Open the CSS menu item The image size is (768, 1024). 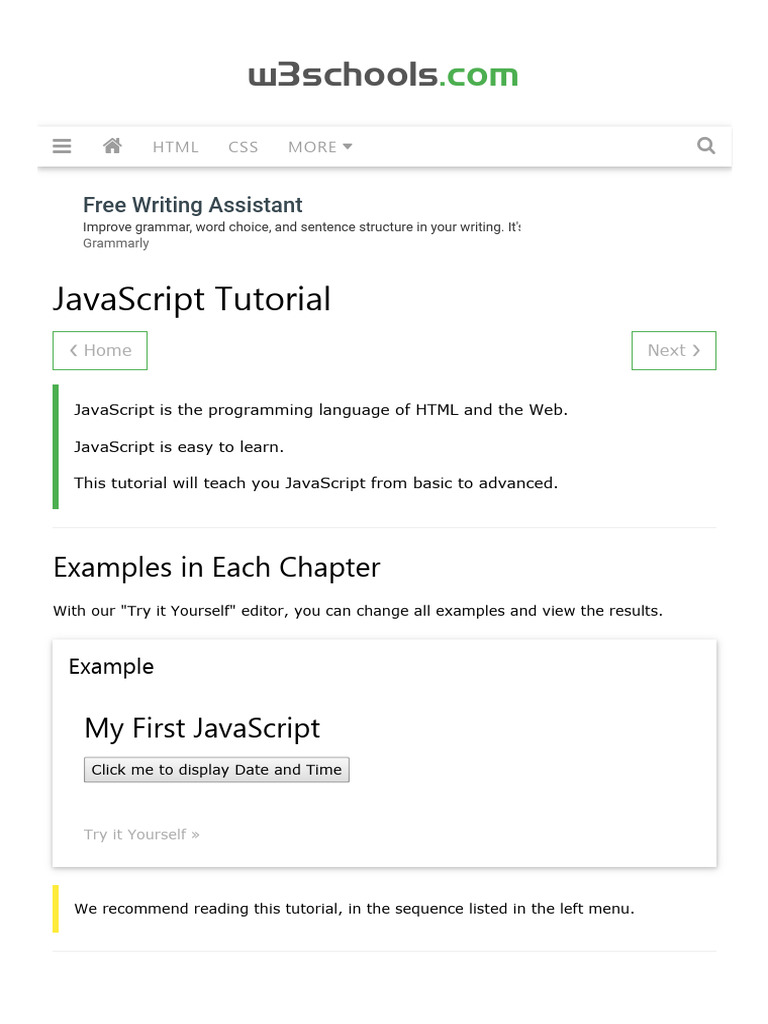tap(243, 147)
